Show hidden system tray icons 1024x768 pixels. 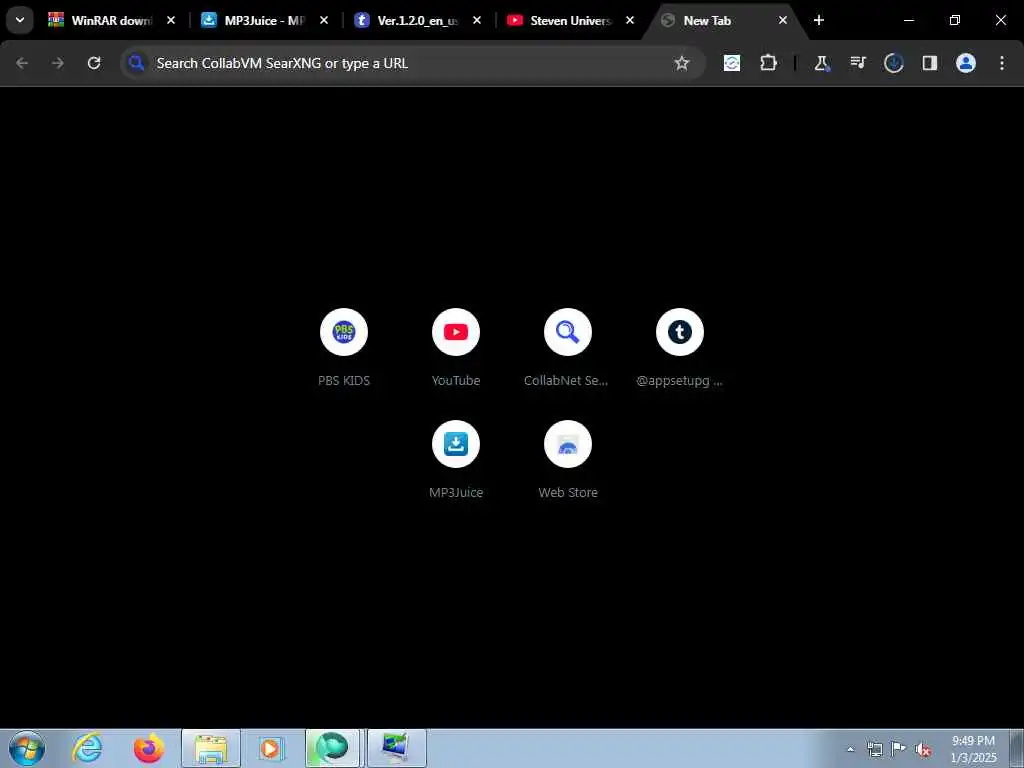click(850, 750)
